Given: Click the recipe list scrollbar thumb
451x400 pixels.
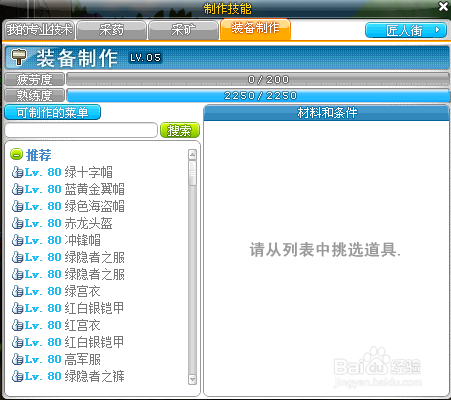Looking at the screenshot, I should point(192,173).
